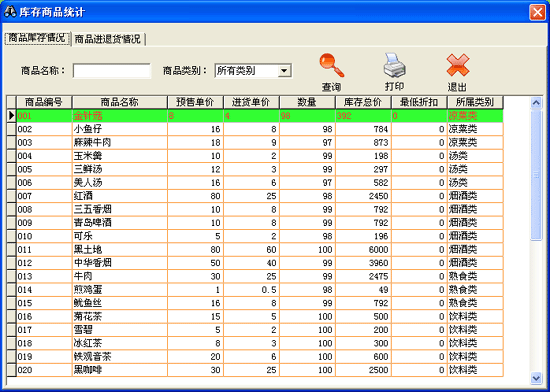550x392 pixels.
Task: Select the 可乐 cell
Action: click(120, 236)
